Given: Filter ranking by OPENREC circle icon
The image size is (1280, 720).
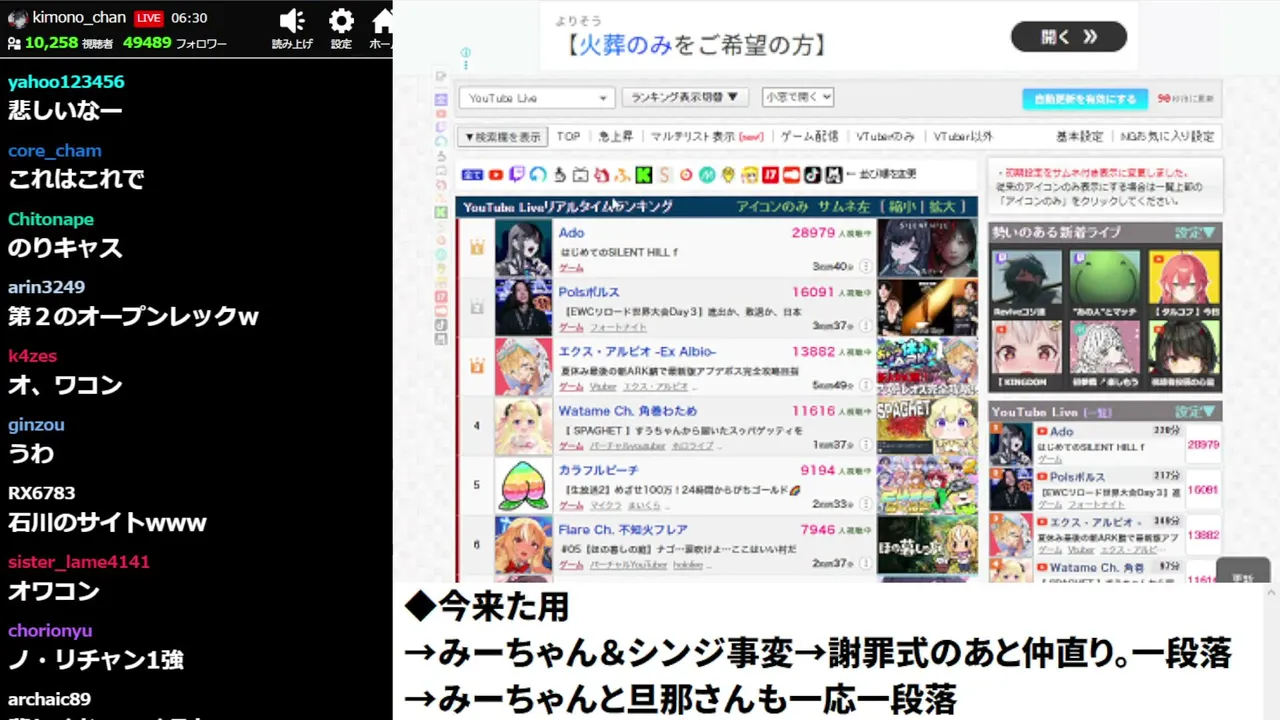Looking at the screenshot, I should [686, 175].
